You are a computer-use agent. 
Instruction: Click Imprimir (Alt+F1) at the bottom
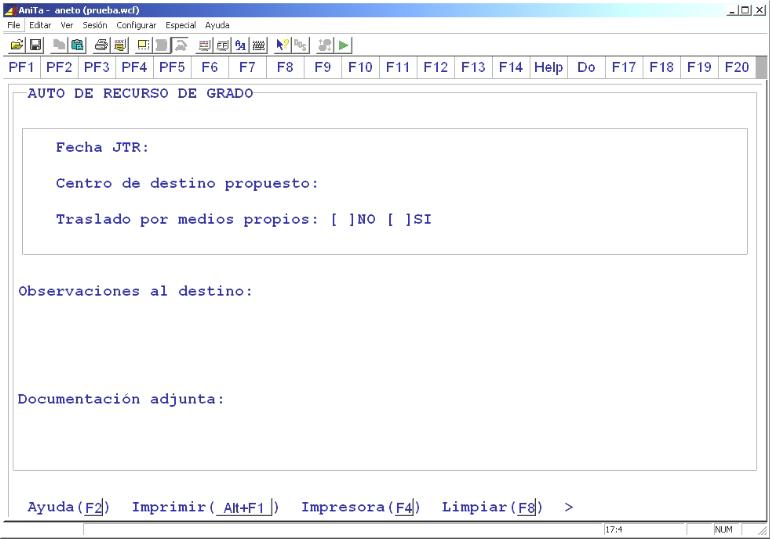pyautogui.click(x=206, y=508)
